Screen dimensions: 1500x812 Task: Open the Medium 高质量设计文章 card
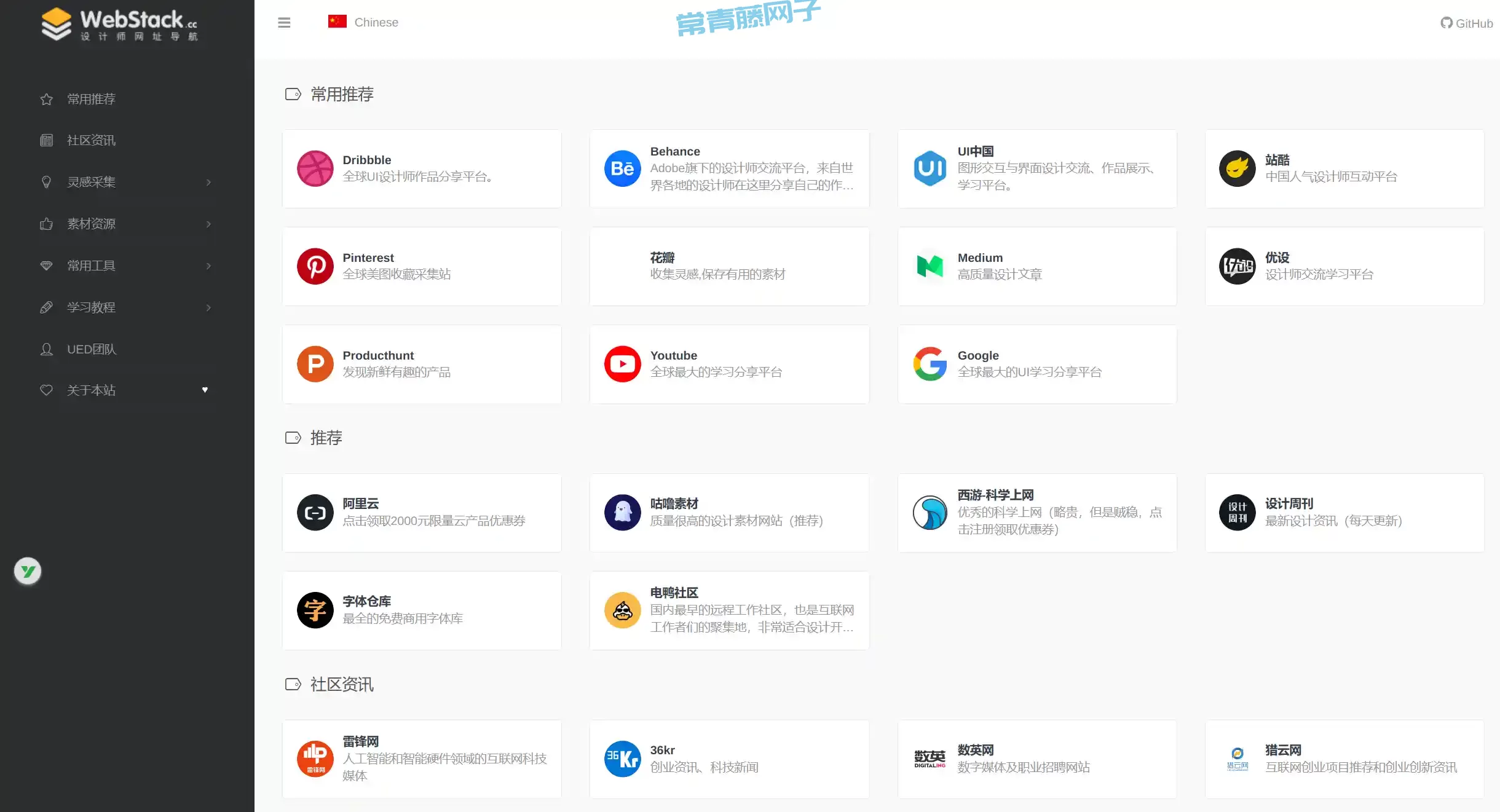tap(1036, 266)
